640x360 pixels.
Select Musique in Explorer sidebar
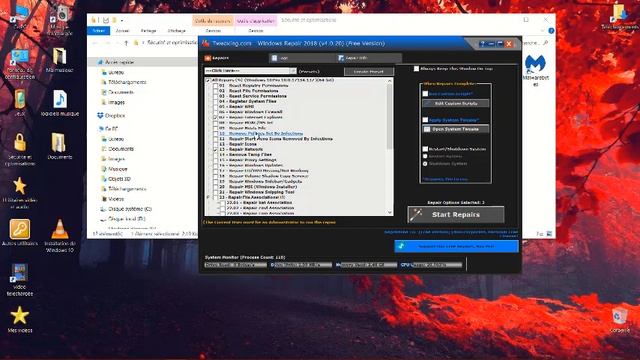click(x=114, y=169)
